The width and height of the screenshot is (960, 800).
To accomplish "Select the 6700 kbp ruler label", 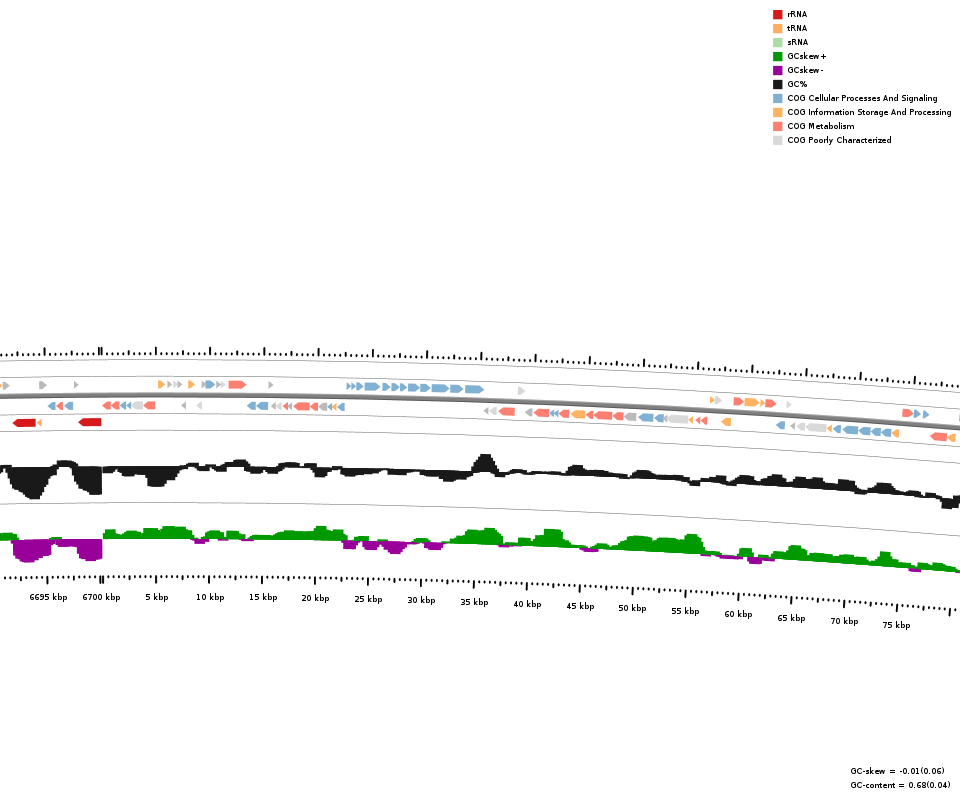I will (101, 597).
